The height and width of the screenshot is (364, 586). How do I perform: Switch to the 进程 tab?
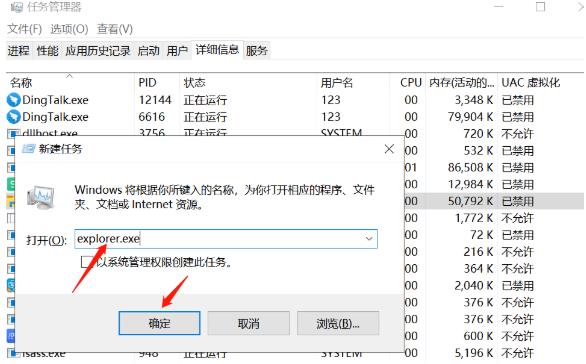click(18, 50)
